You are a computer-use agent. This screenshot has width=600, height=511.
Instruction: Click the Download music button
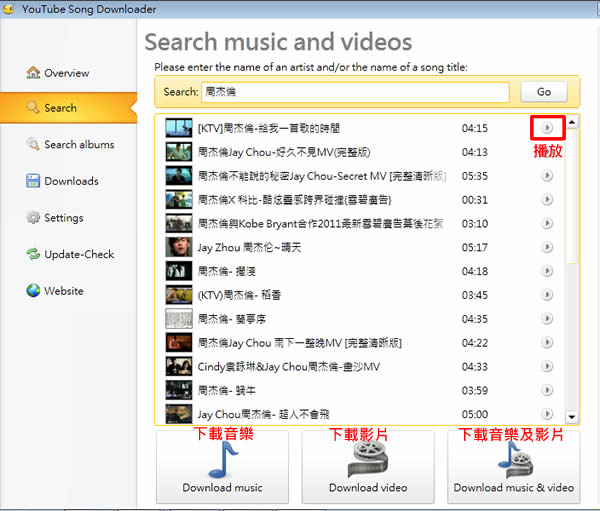(x=222, y=467)
